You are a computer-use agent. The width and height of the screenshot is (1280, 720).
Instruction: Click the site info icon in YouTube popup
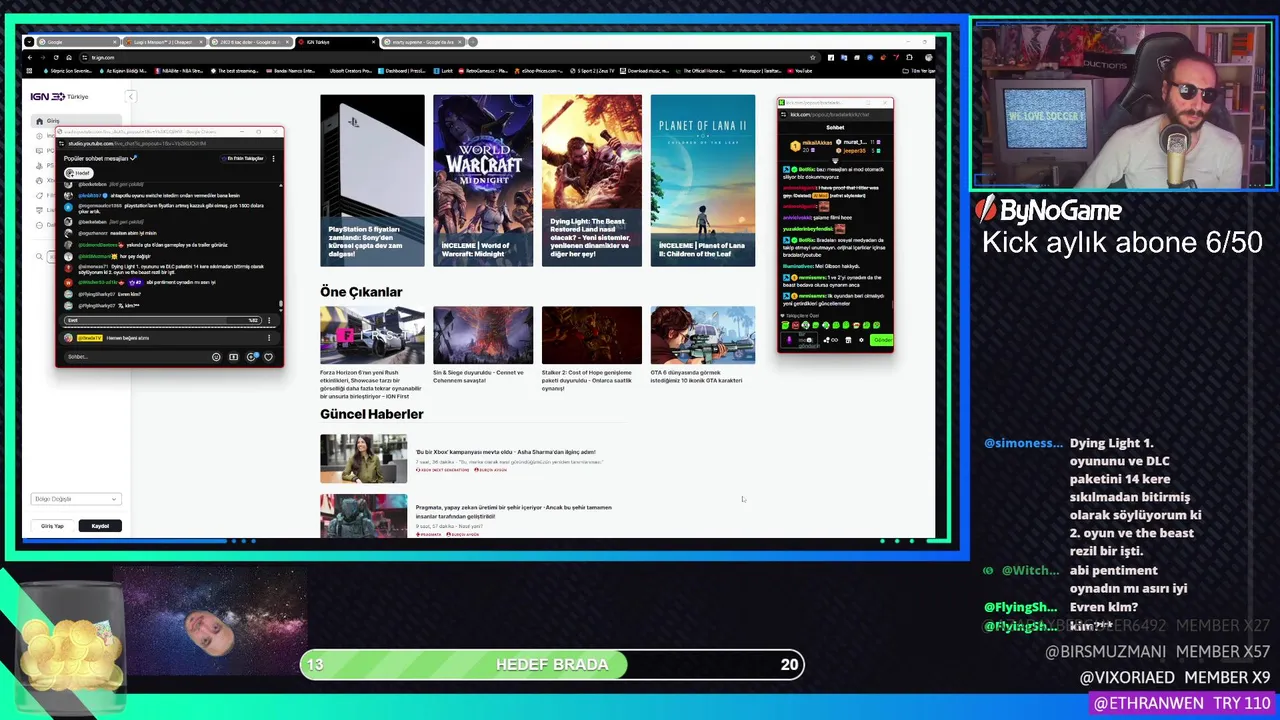tap(63, 143)
